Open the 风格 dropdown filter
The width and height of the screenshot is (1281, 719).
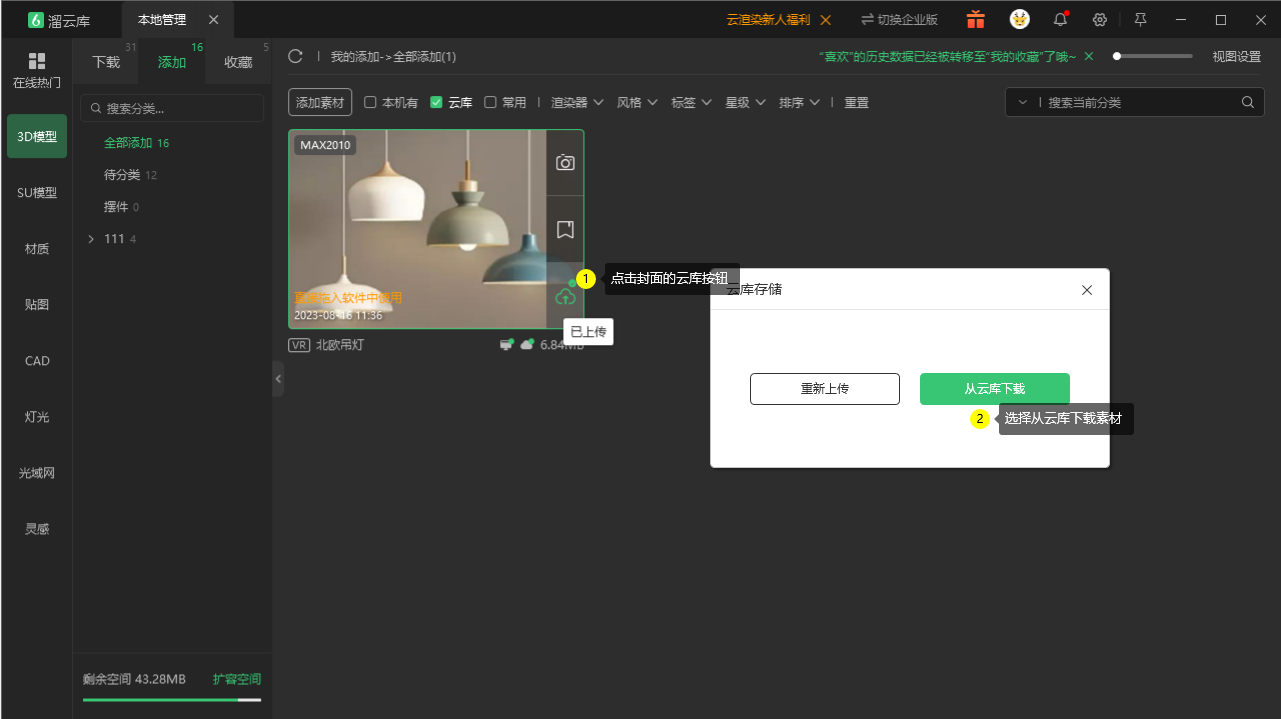[x=637, y=102]
